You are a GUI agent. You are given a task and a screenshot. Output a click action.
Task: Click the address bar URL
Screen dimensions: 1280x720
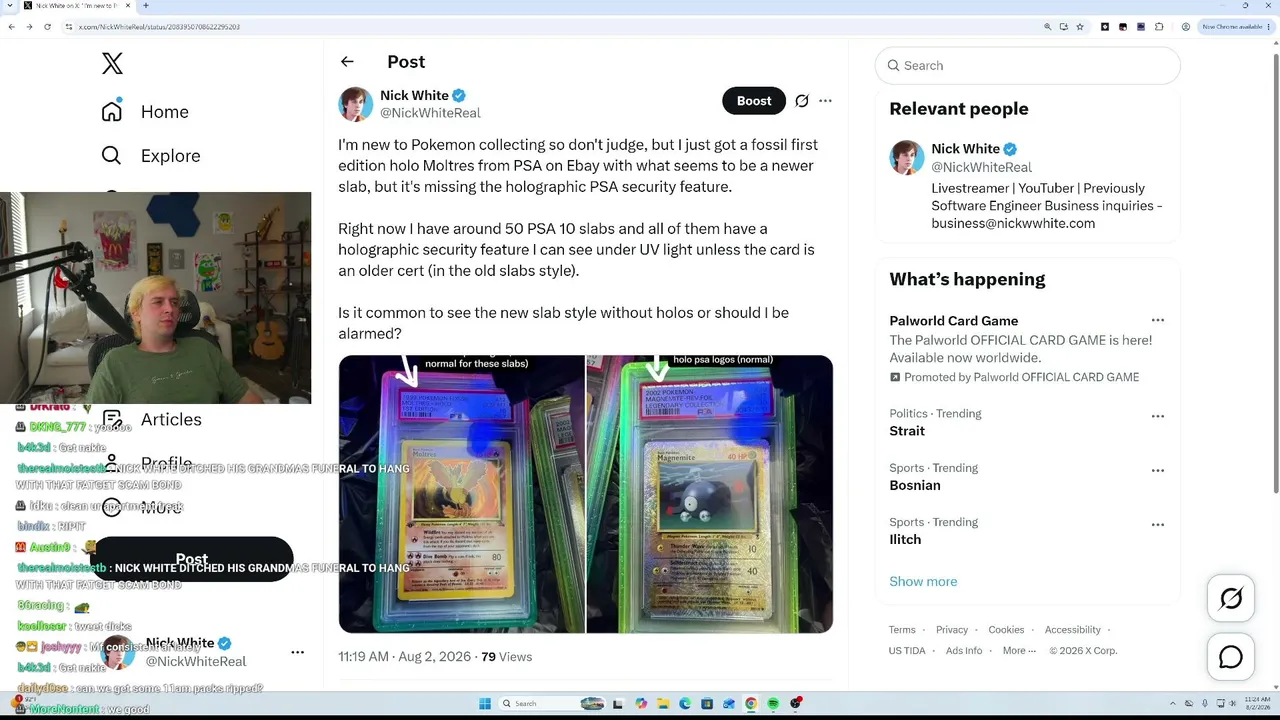click(159, 27)
